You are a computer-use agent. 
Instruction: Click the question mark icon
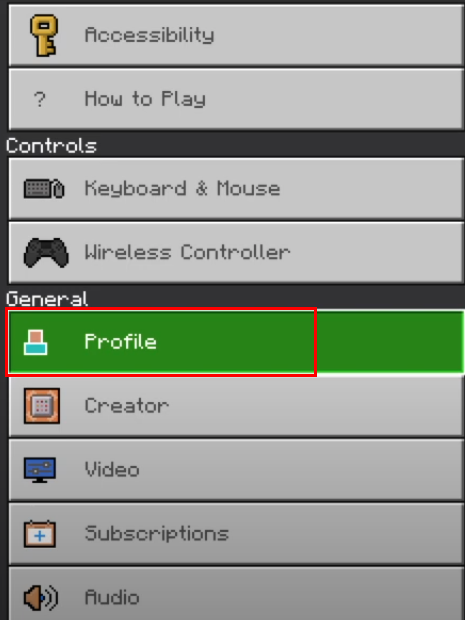40,99
